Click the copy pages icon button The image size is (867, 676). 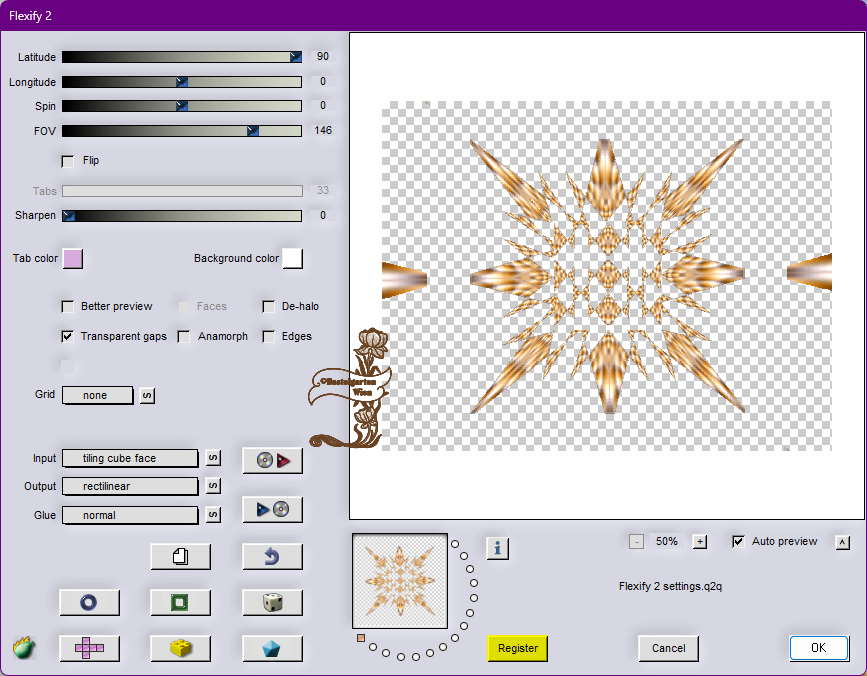180,556
